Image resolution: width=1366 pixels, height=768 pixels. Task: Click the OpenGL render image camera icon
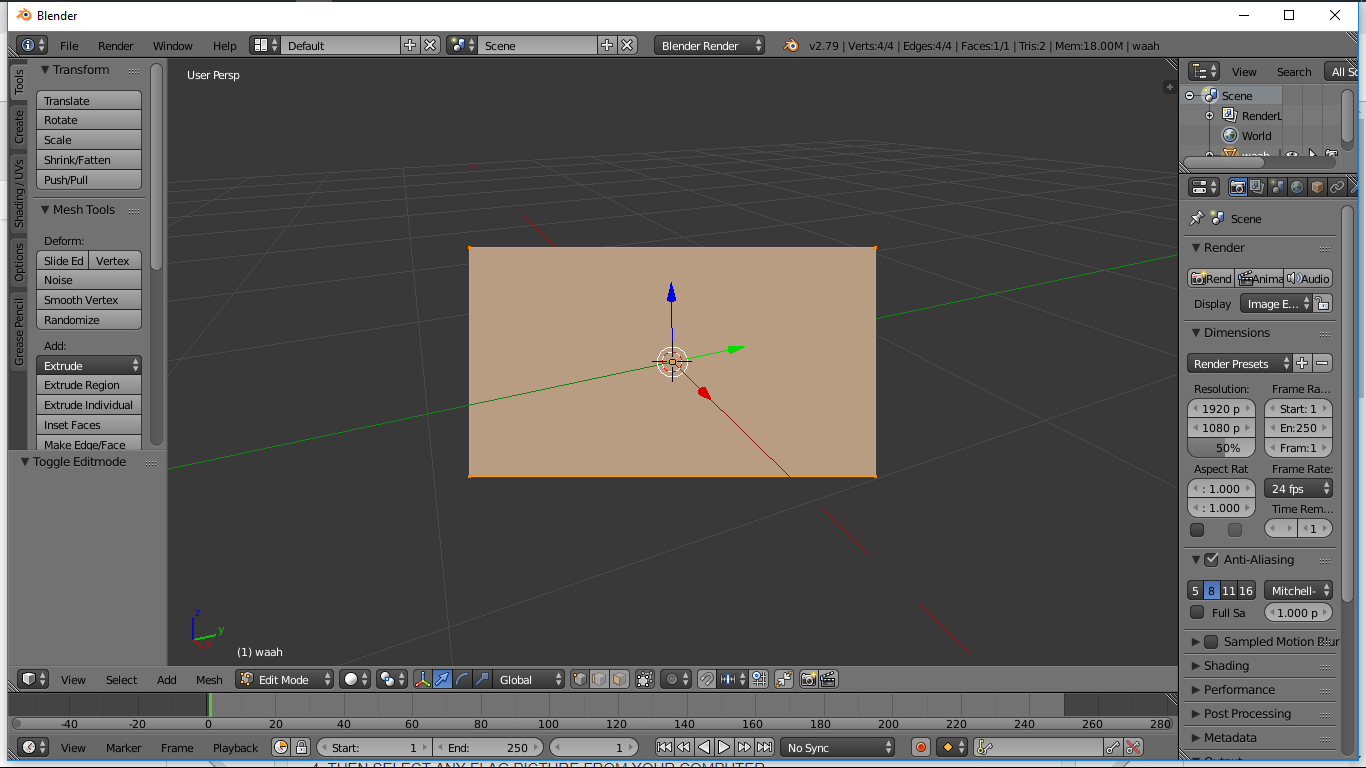point(808,679)
